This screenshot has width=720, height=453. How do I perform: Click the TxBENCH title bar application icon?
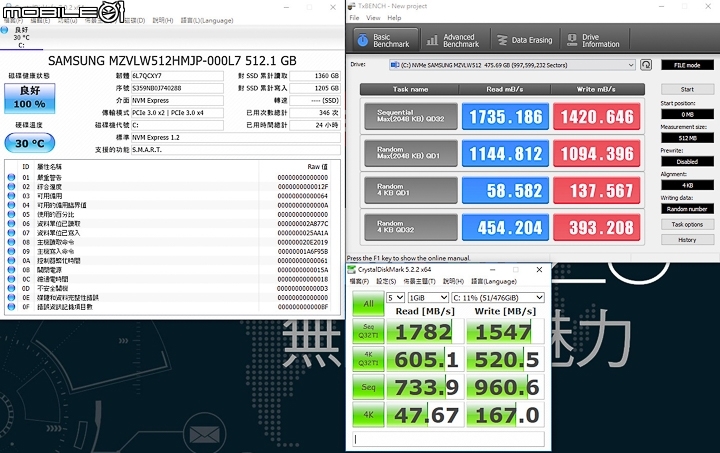click(x=352, y=6)
